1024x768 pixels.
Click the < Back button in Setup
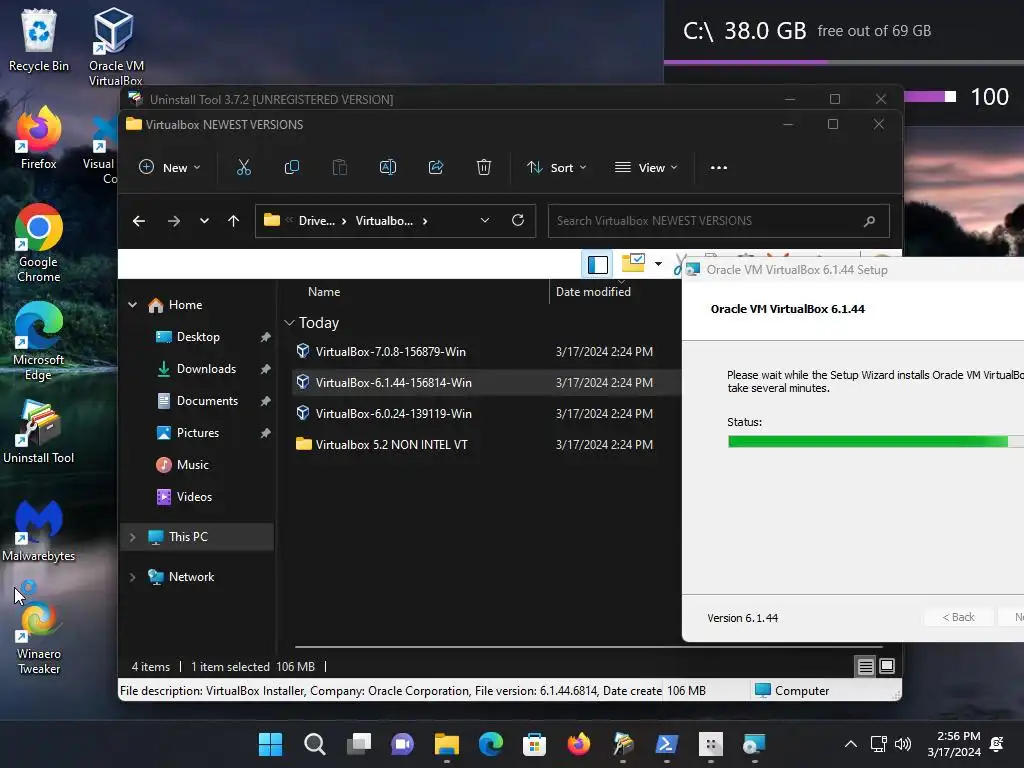pos(958,617)
